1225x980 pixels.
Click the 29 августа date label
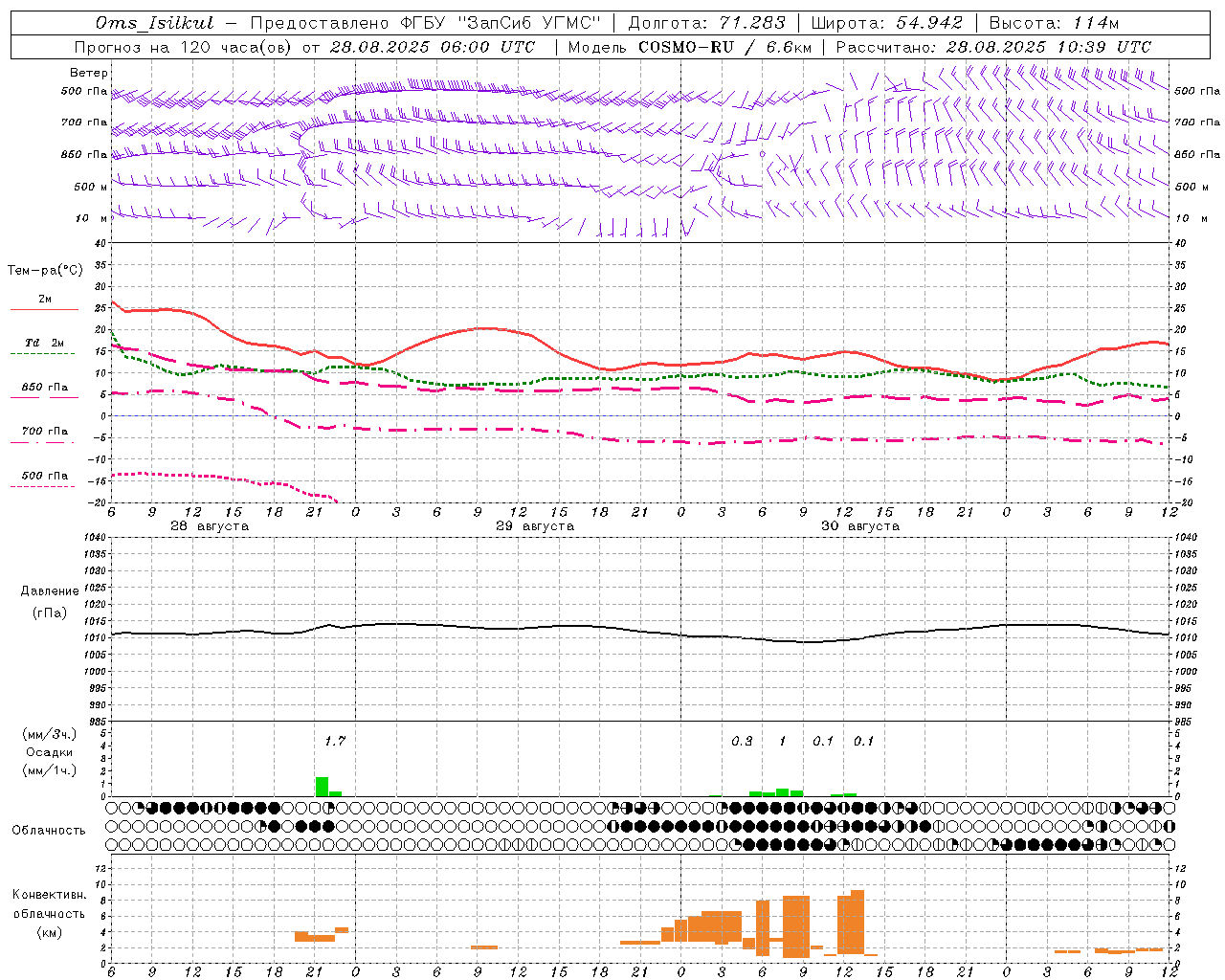pyautogui.click(x=535, y=526)
